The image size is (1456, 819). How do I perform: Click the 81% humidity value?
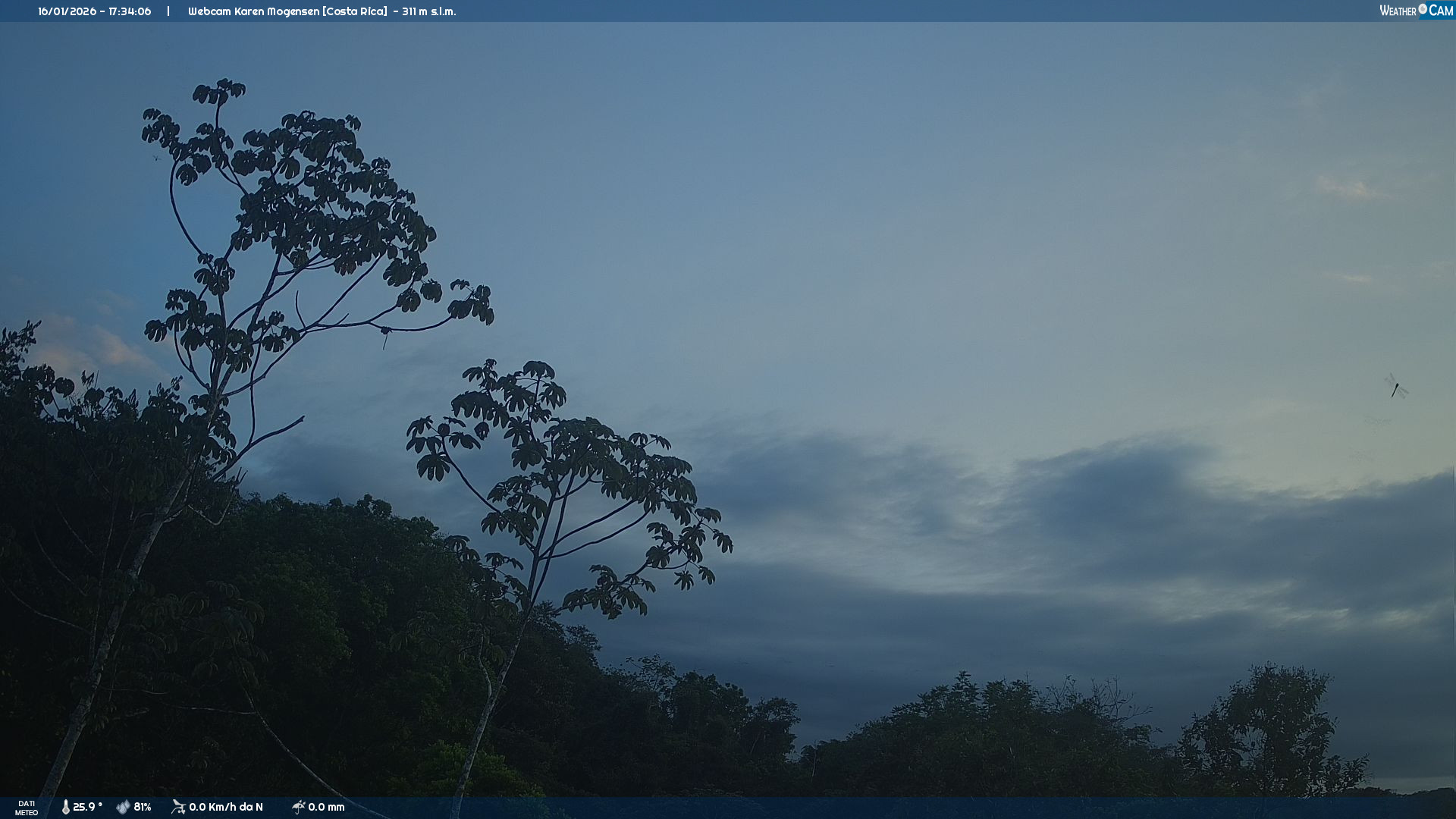coord(143,807)
